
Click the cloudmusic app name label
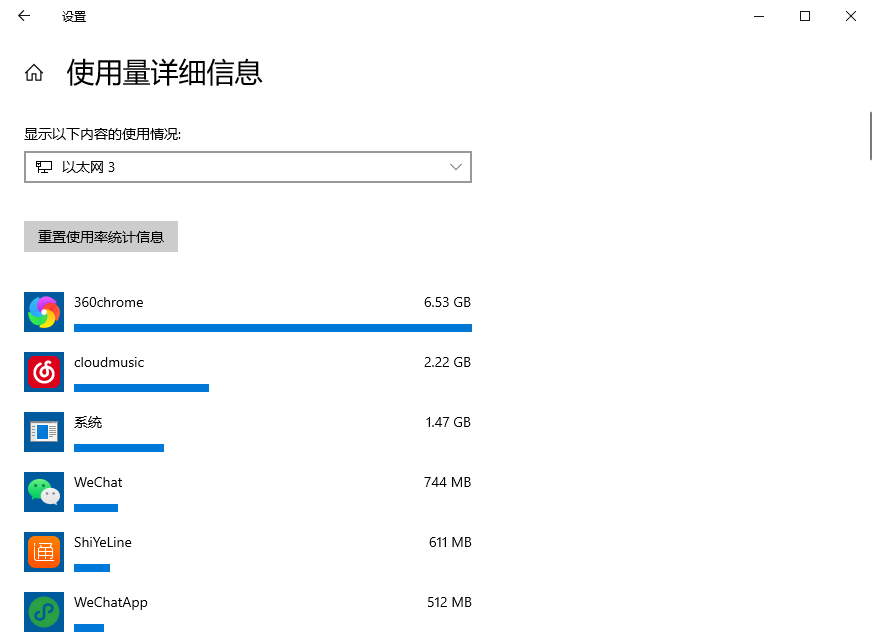pos(108,362)
